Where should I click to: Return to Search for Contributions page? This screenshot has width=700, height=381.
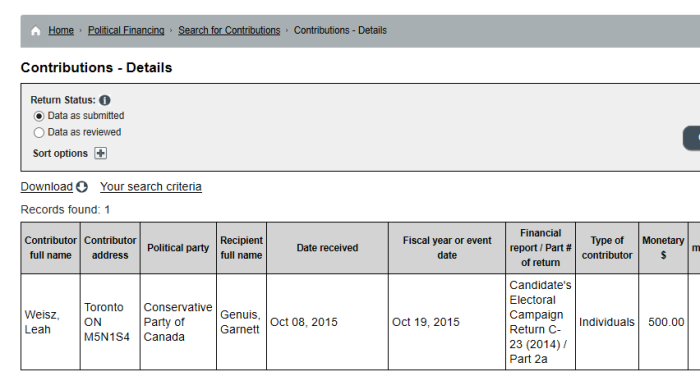pos(229,30)
